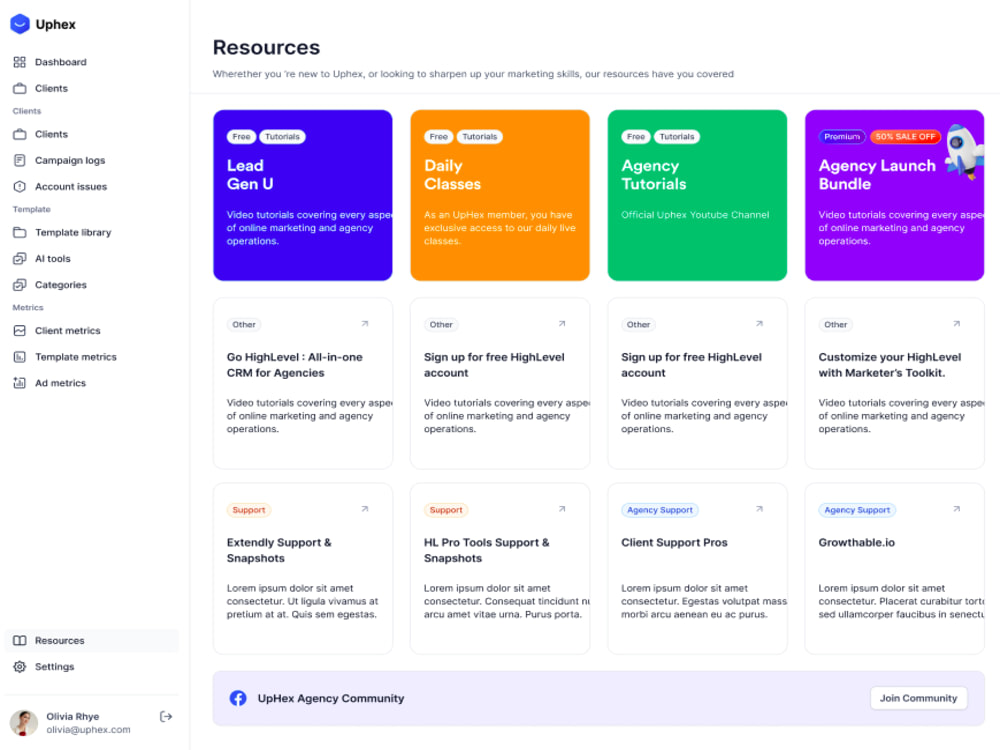Screen dimensions: 1000x750
Task: Click the Template metrics icon
Action: click(20, 357)
